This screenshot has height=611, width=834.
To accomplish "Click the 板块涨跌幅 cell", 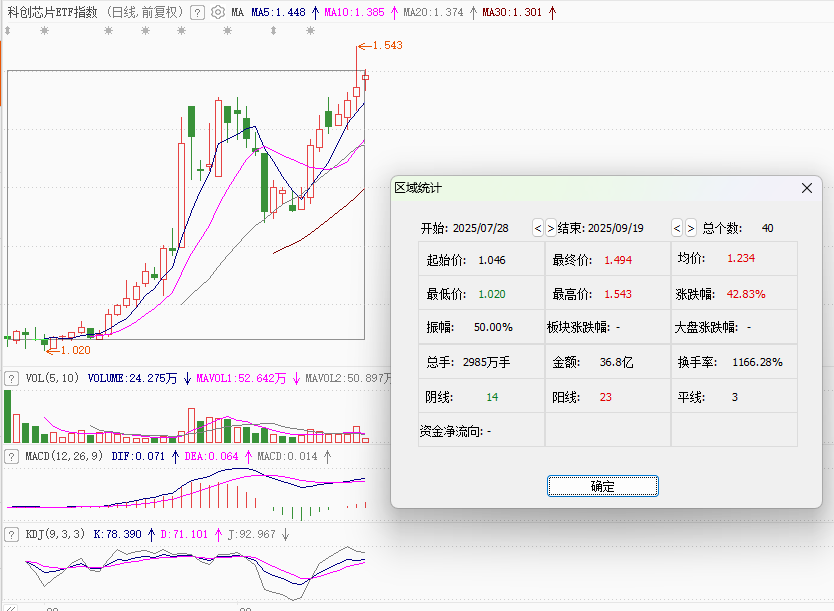I will pos(607,327).
